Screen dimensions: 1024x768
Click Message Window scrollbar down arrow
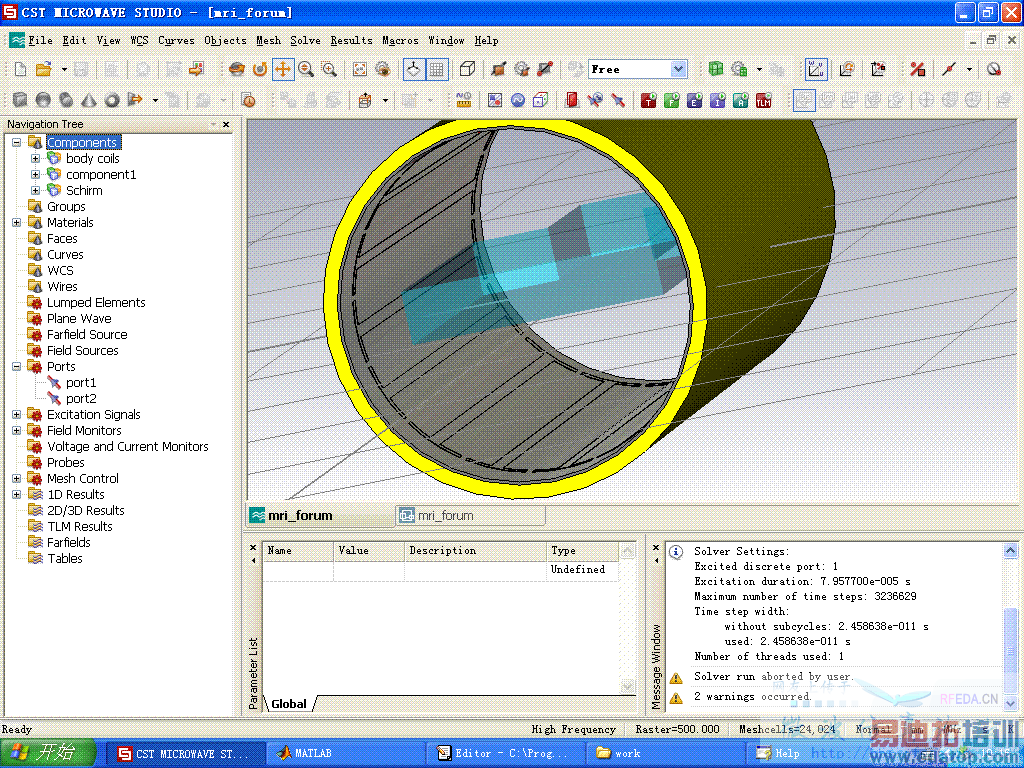click(1010, 703)
